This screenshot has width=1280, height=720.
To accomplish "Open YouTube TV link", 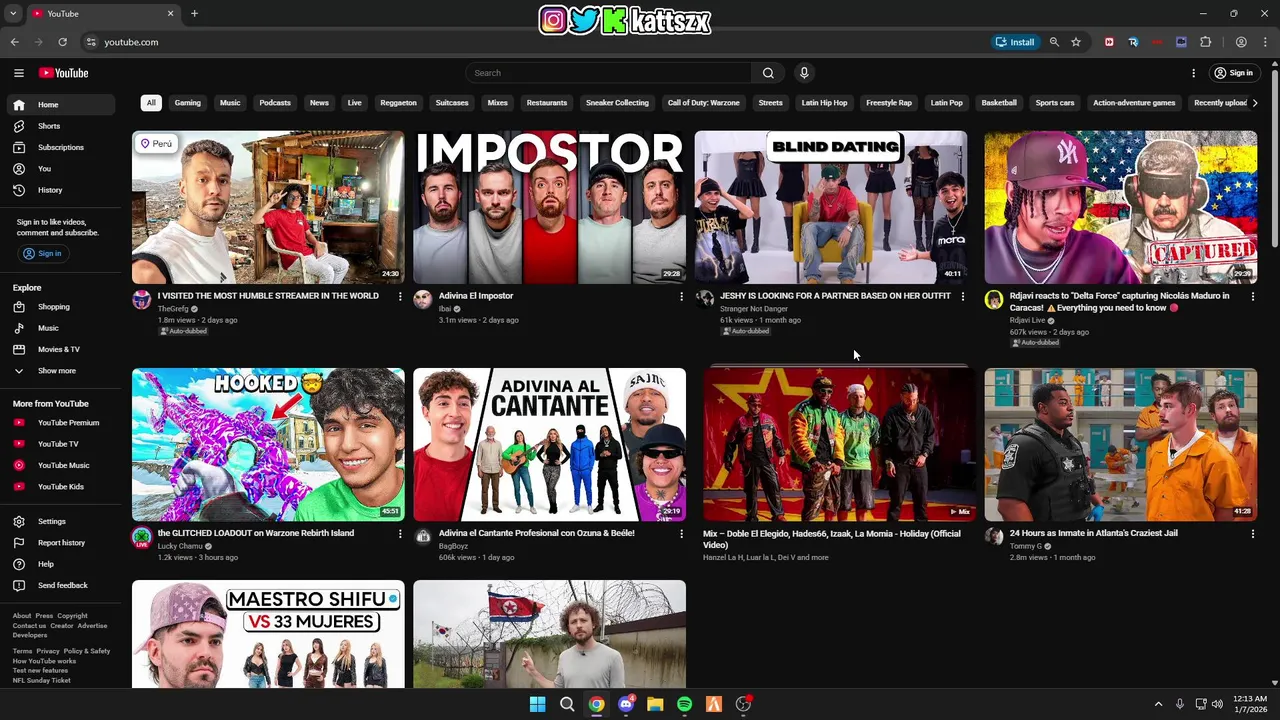I will coord(60,444).
